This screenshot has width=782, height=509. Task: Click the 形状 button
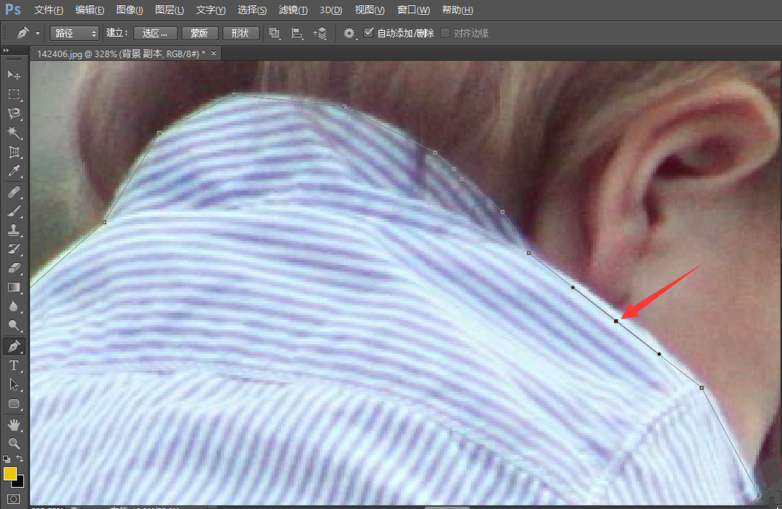240,33
